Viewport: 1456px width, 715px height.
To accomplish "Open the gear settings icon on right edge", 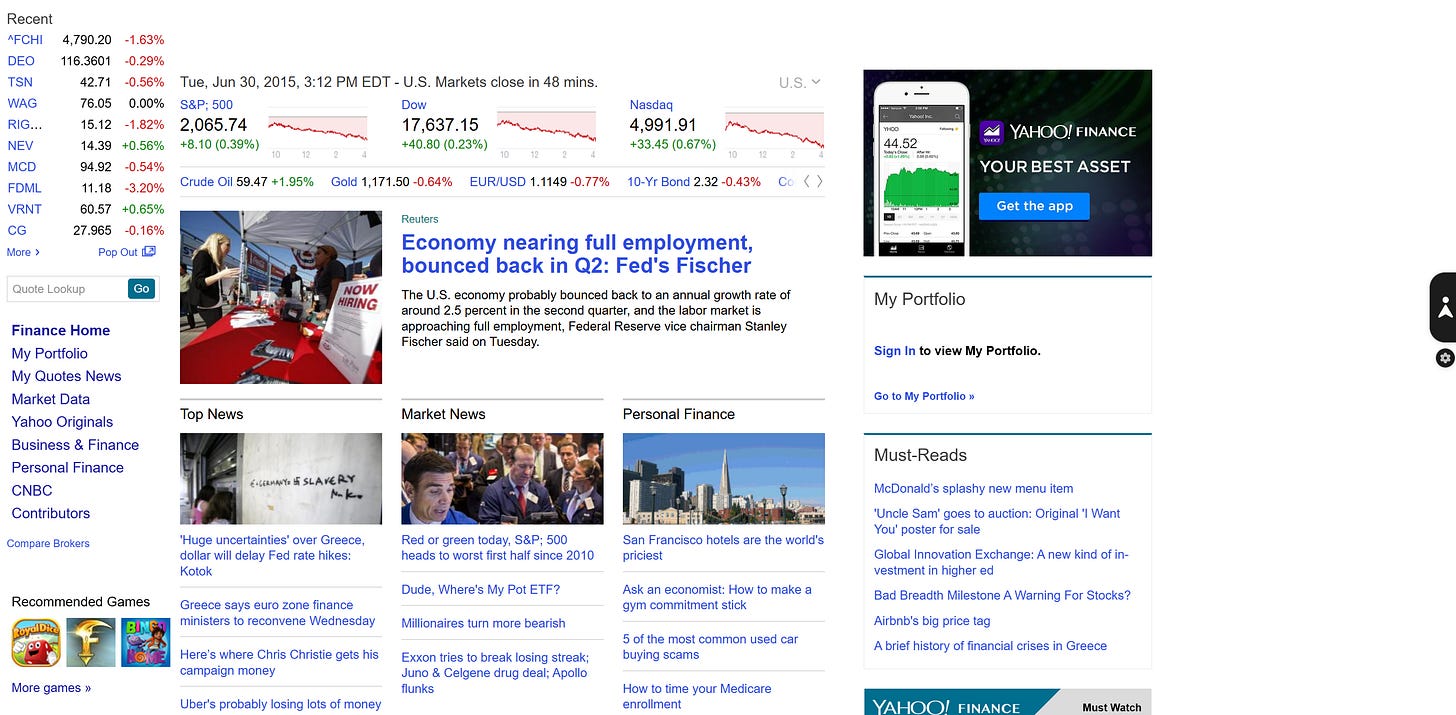I will coord(1445,357).
